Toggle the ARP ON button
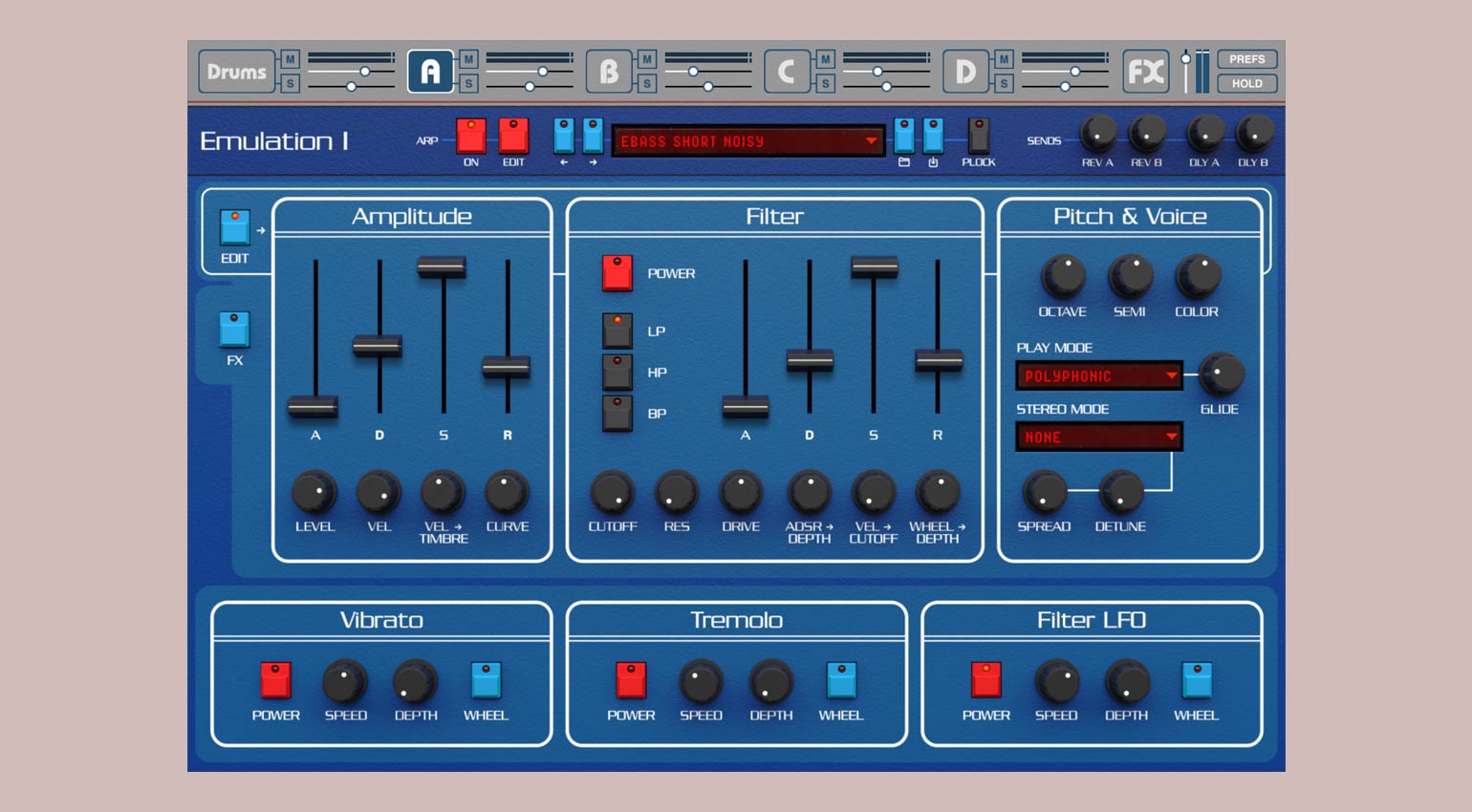Image resolution: width=1472 pixels, height=812 pixels. click(x=471, y=136)
